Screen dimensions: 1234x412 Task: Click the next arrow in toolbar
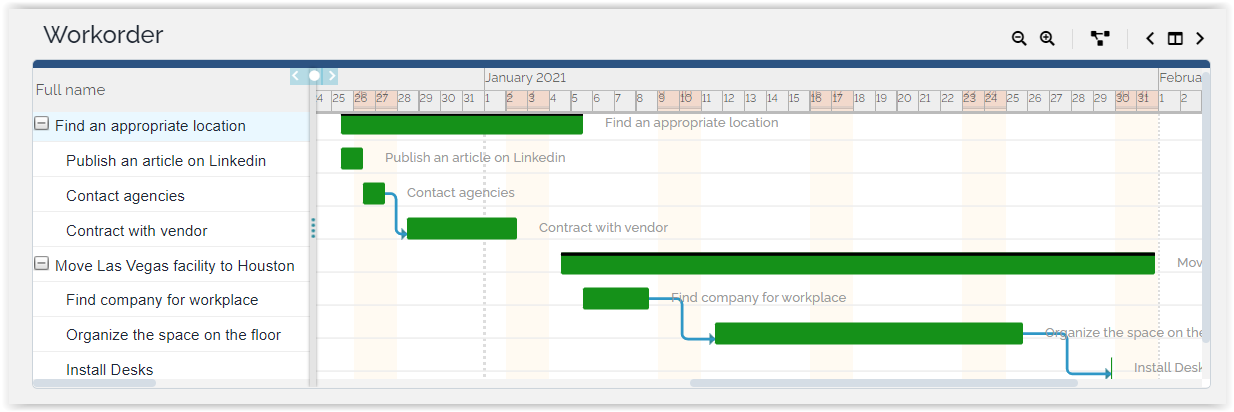pyautogui.click(x=1200, y=39)
